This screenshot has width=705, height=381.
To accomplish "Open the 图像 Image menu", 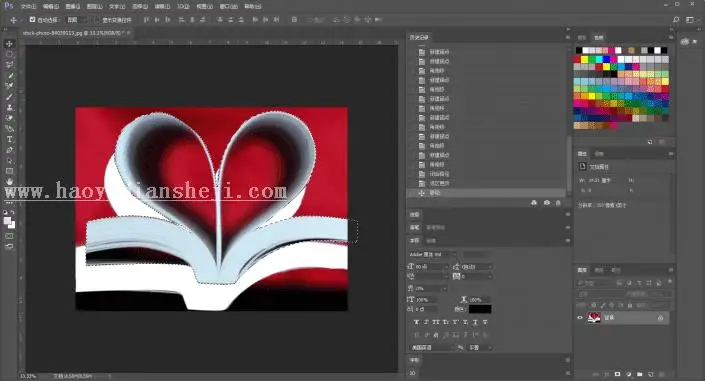I will tap(72, 6).
